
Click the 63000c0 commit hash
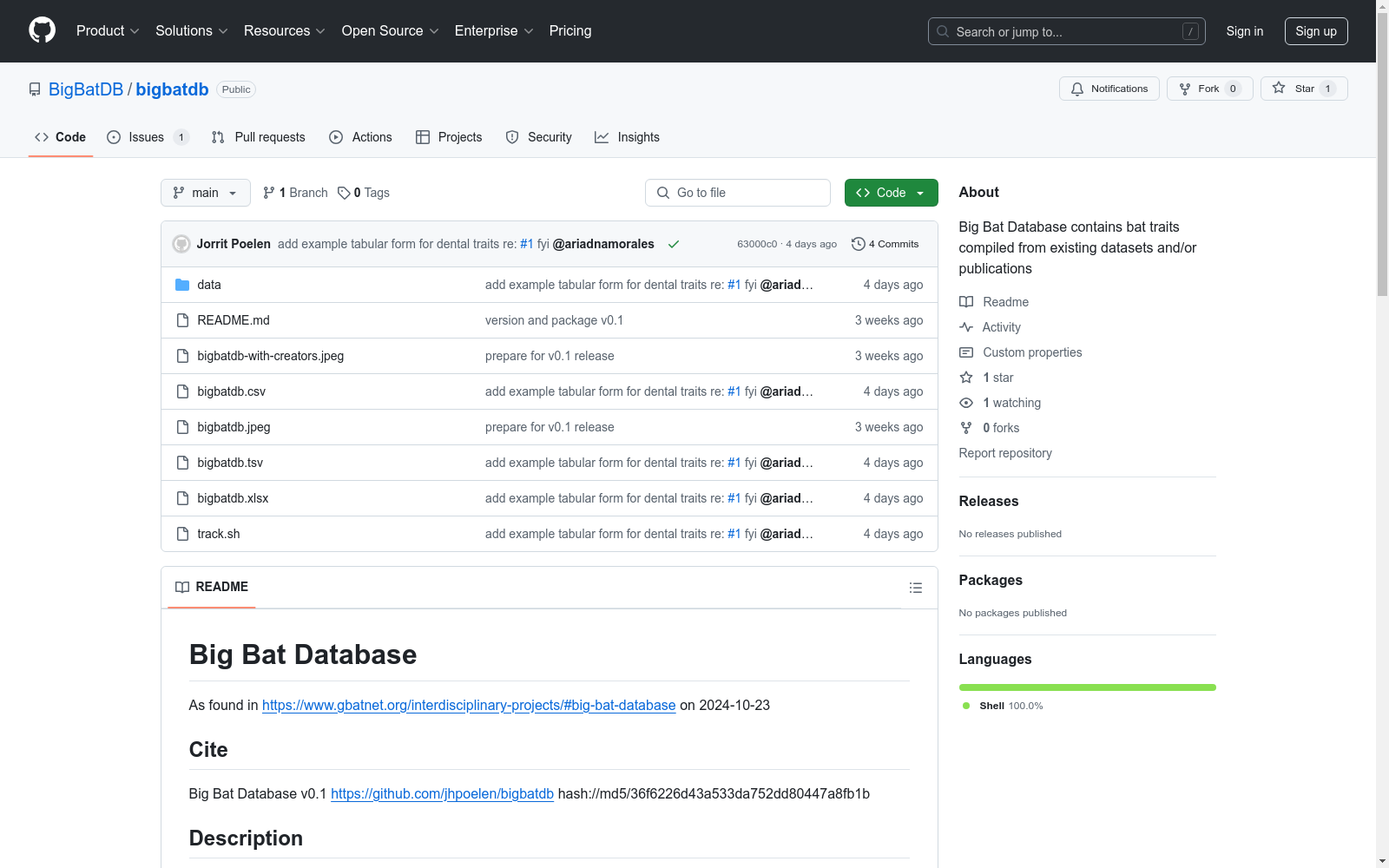[x=757, y=244]
